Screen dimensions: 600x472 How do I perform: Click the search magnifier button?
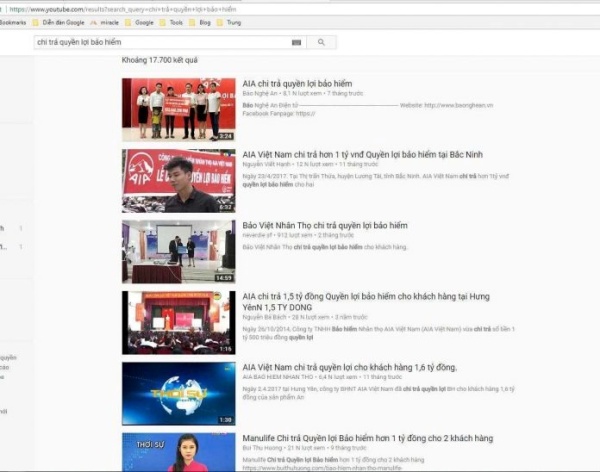point(321,42)
